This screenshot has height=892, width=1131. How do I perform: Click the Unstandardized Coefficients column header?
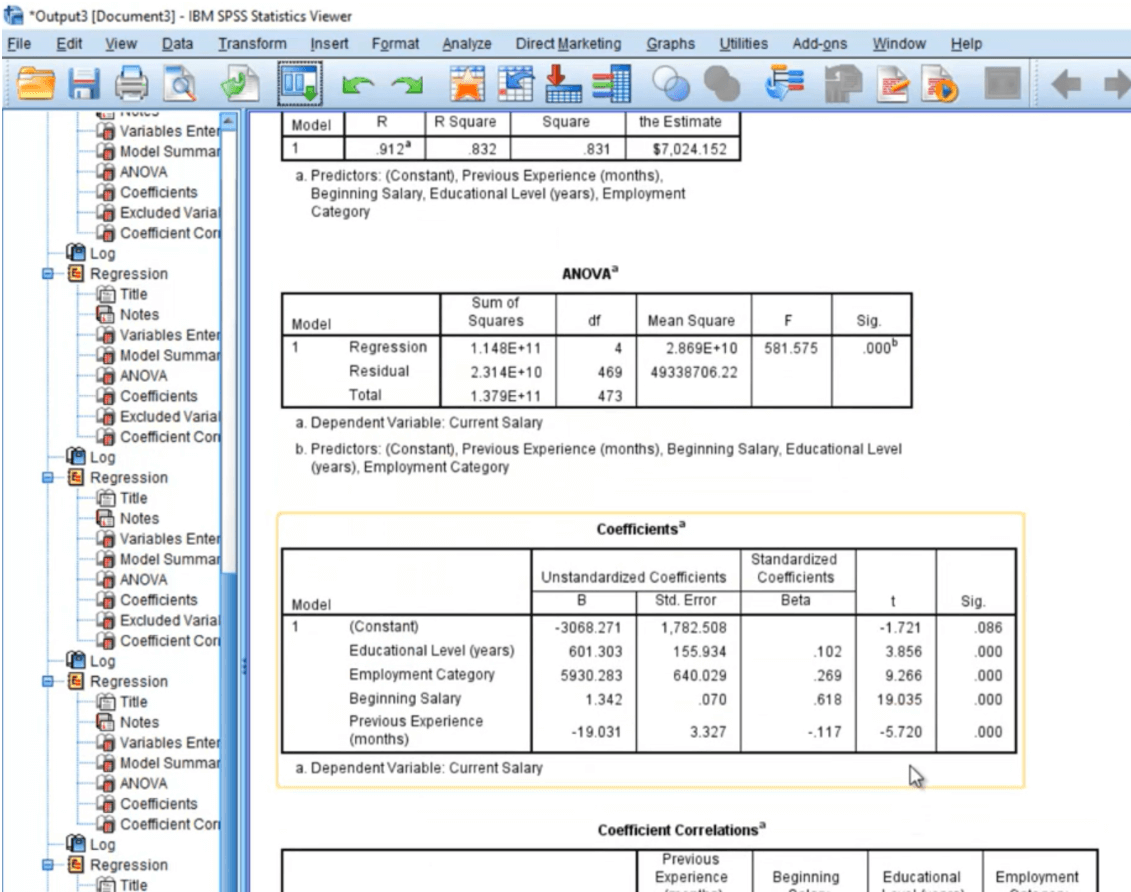point(634,577)
